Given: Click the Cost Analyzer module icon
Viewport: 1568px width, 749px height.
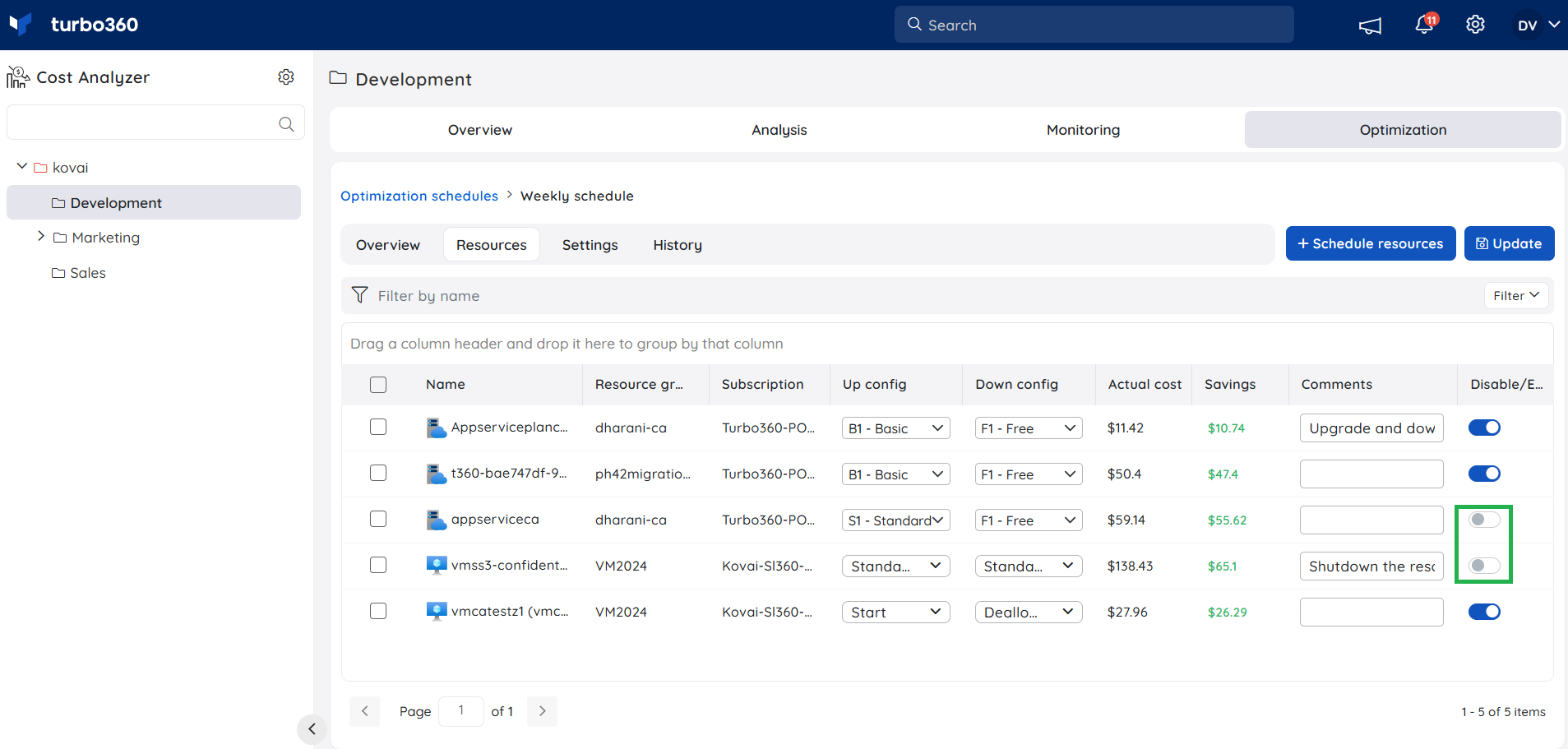Looking at the screenshot, I should pos(18,77).
